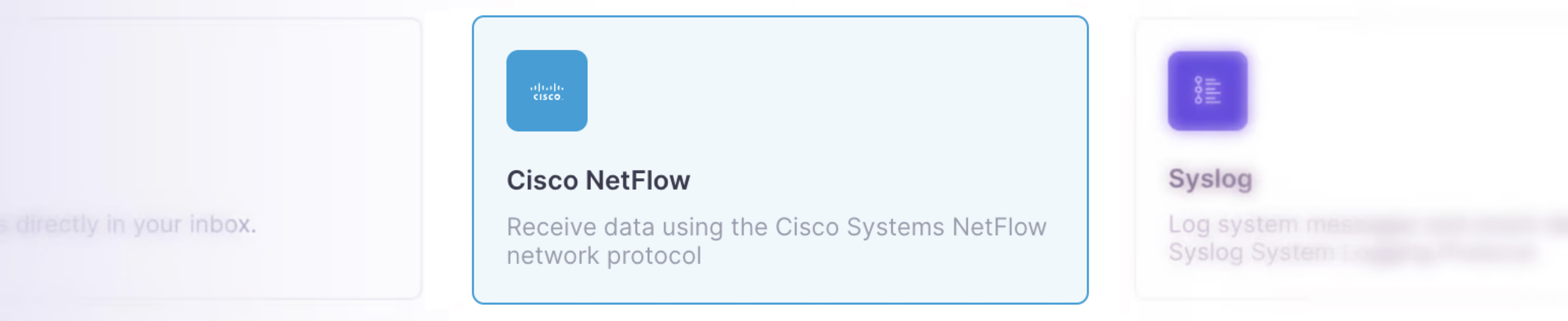The height and width of the screenshot is (321, 1568).
Task: Open the Cisco NetFlow heading
Action: [599, 180]
